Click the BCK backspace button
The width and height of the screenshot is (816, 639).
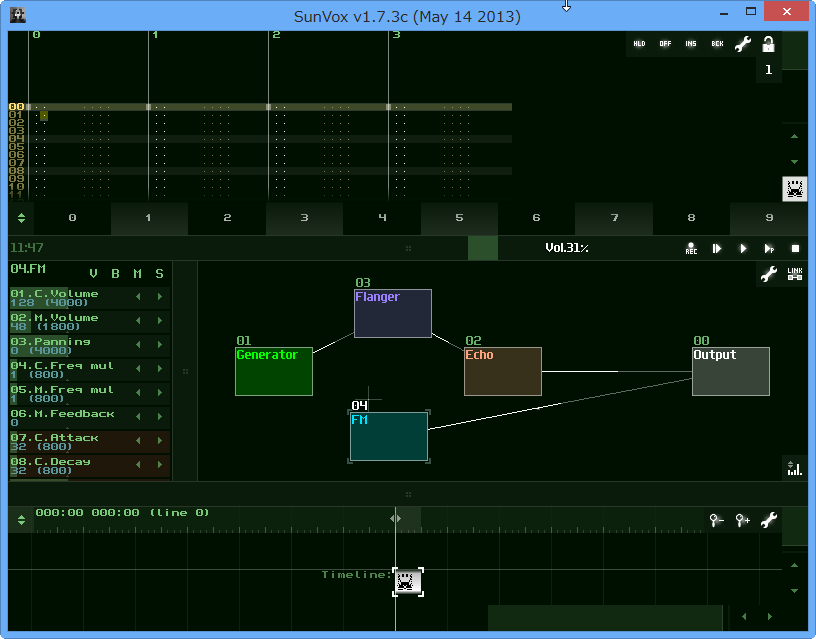[x=717, y=44]
